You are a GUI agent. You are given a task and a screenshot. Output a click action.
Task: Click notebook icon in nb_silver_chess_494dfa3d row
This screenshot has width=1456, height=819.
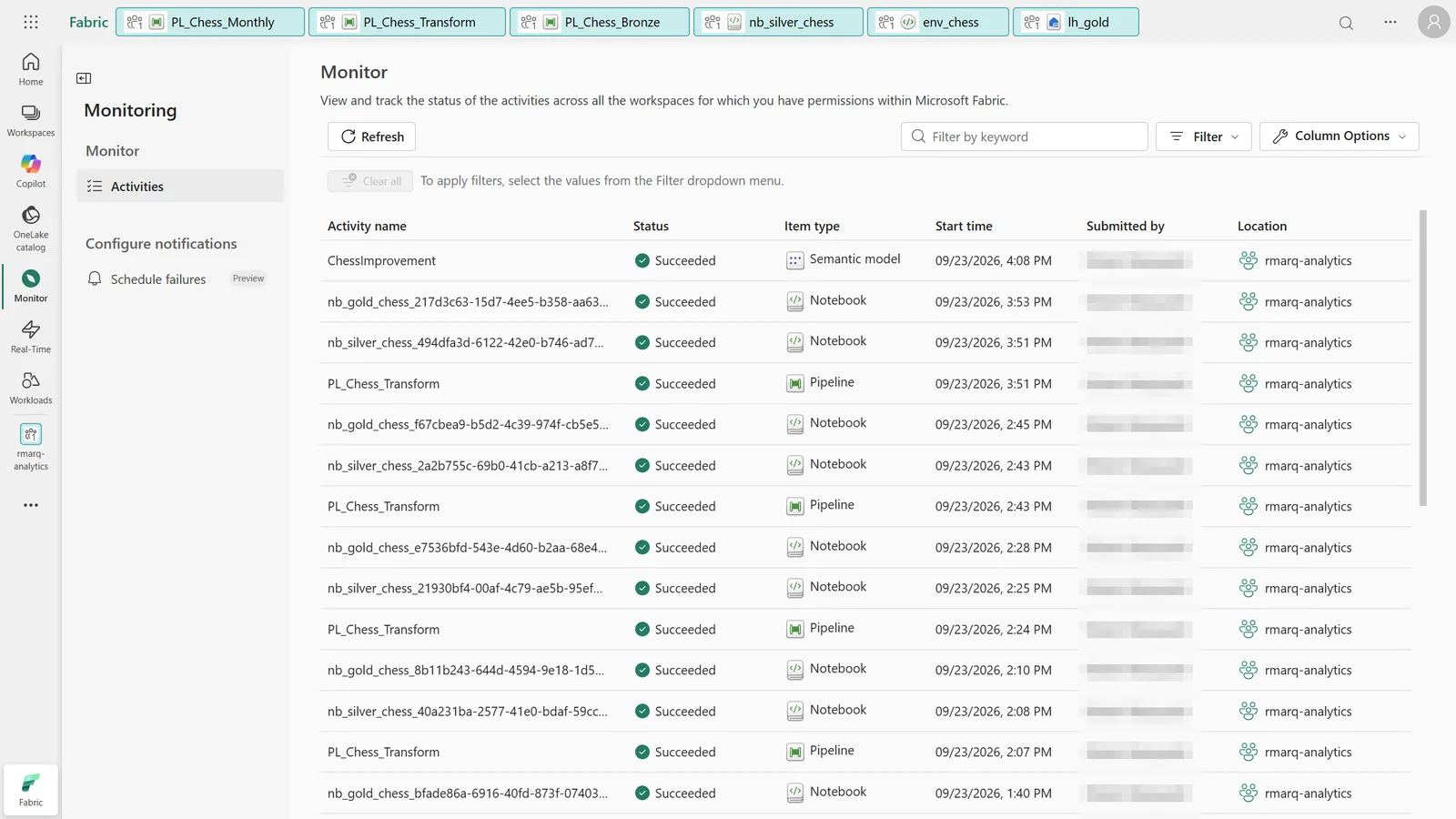794,343
